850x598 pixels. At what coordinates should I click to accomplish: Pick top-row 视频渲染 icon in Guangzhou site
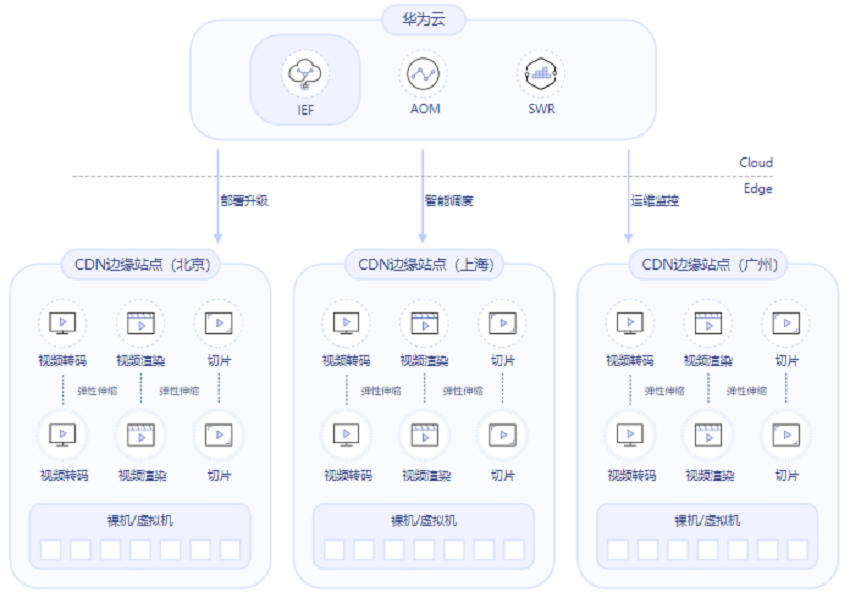coord(709,323)
